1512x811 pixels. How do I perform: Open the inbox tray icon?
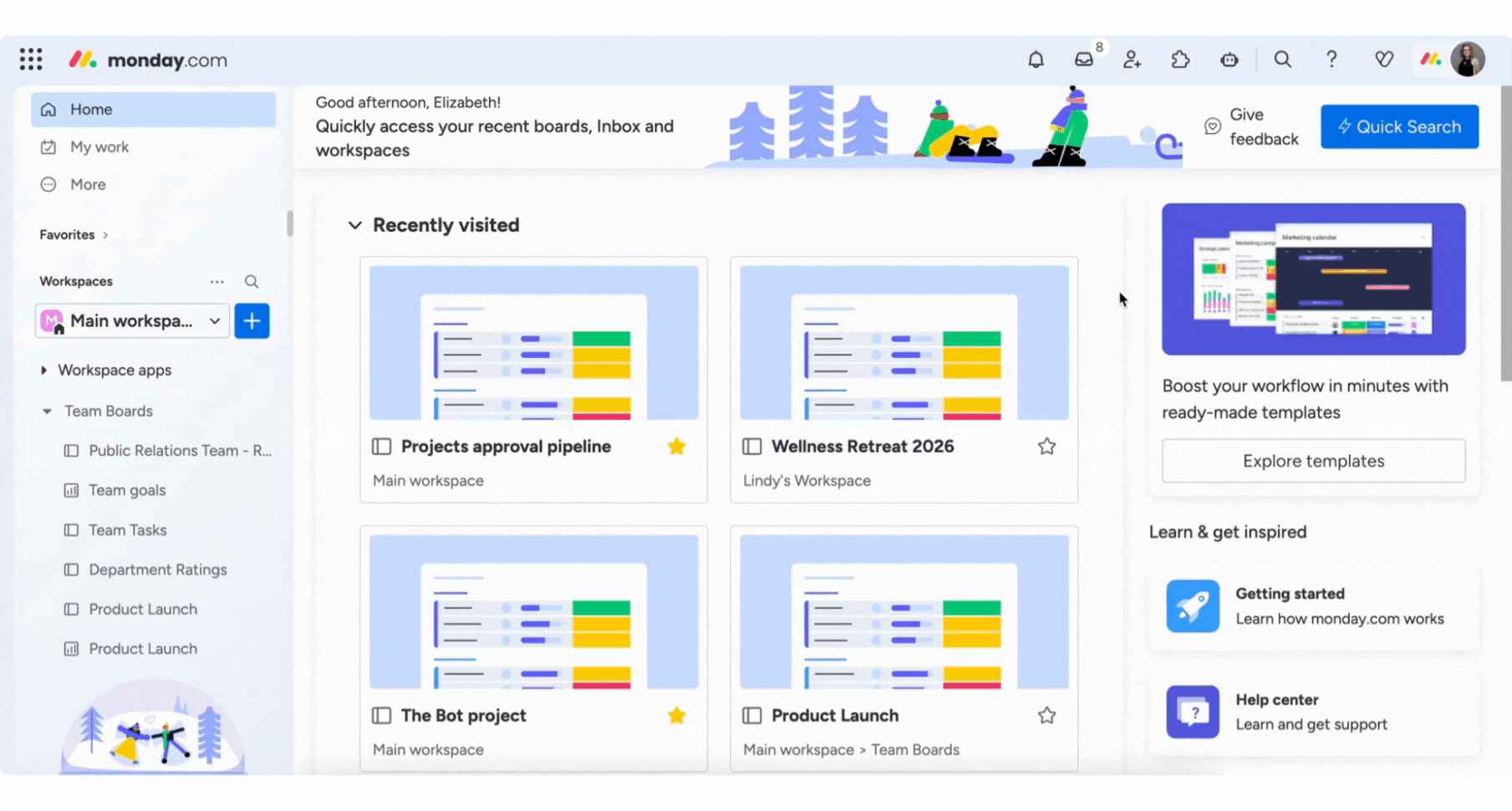coord(1084,59)
